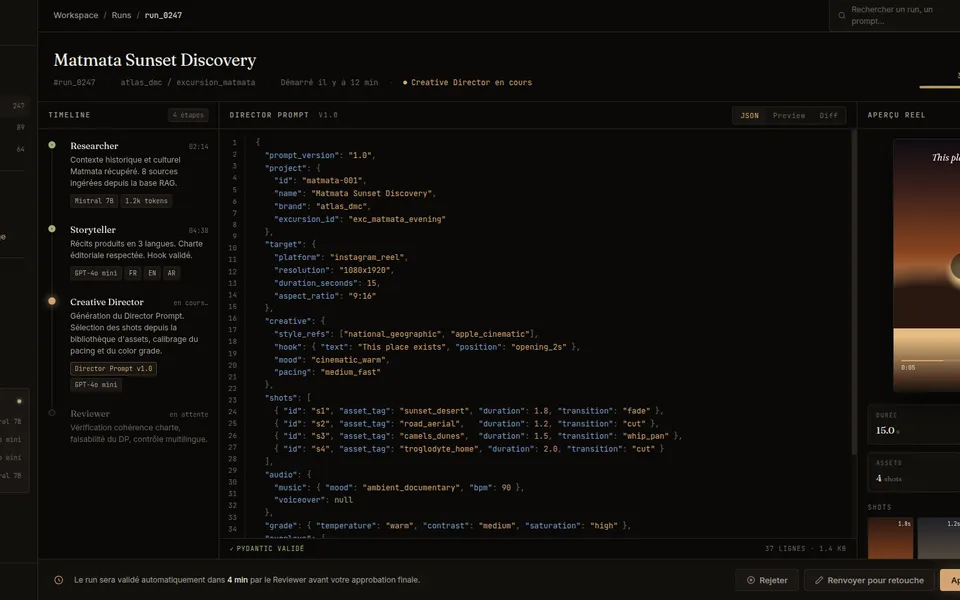The height and width of the screenshot is (600, 960).
Task: Open the Runs breadcrumb
Action: pos(121,15)
